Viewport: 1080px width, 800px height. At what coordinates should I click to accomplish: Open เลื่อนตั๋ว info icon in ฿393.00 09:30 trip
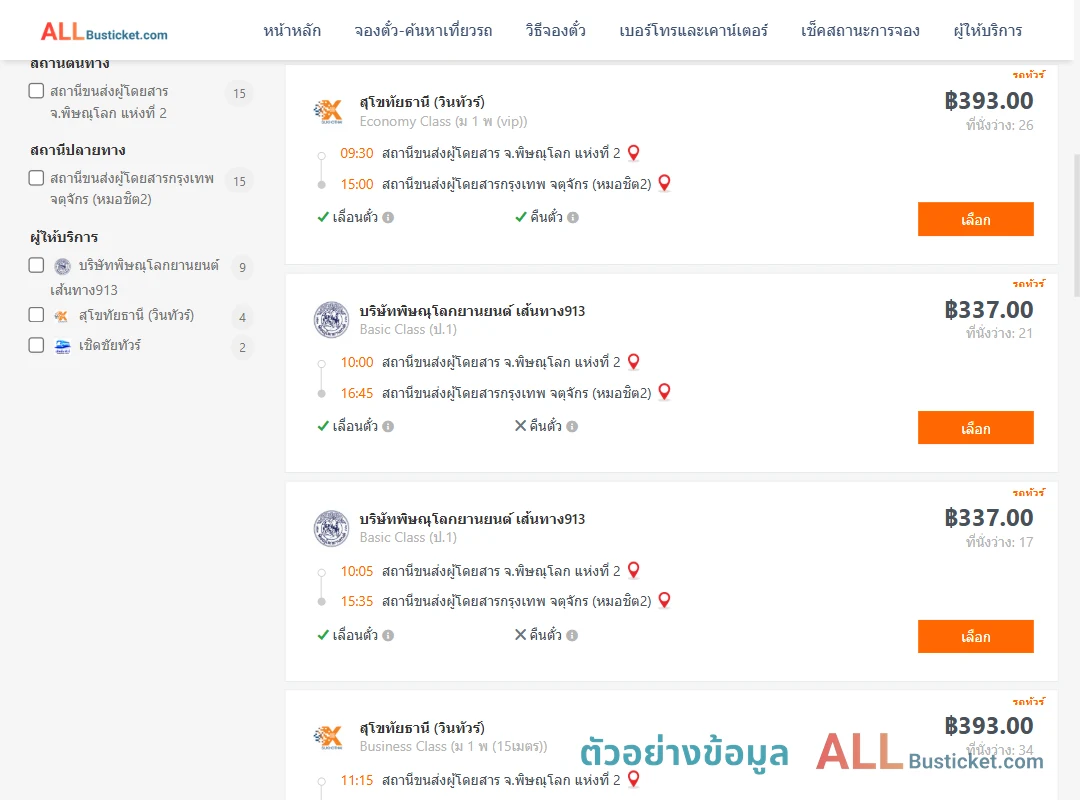click(x=388, y=218)
